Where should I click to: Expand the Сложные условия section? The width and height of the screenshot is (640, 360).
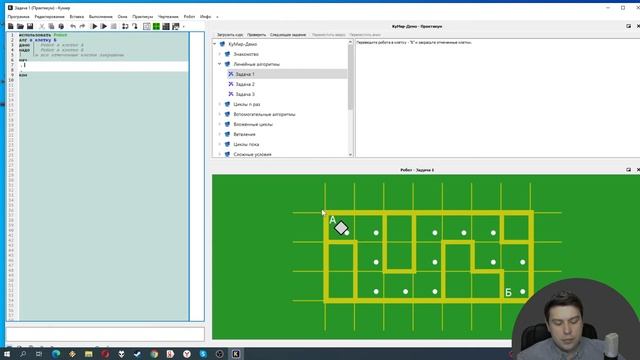[220, 154]
